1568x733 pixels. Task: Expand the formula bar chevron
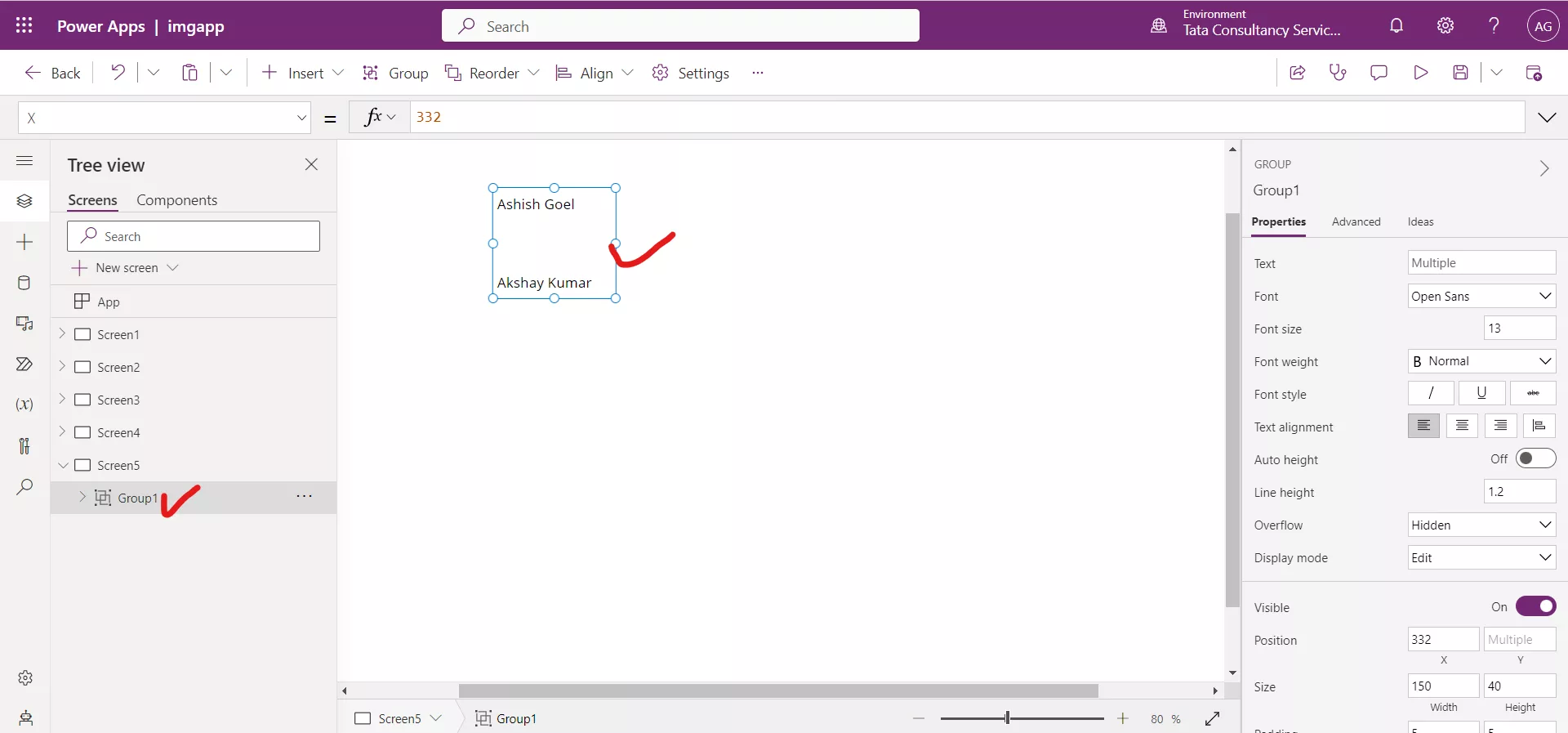1547,118
